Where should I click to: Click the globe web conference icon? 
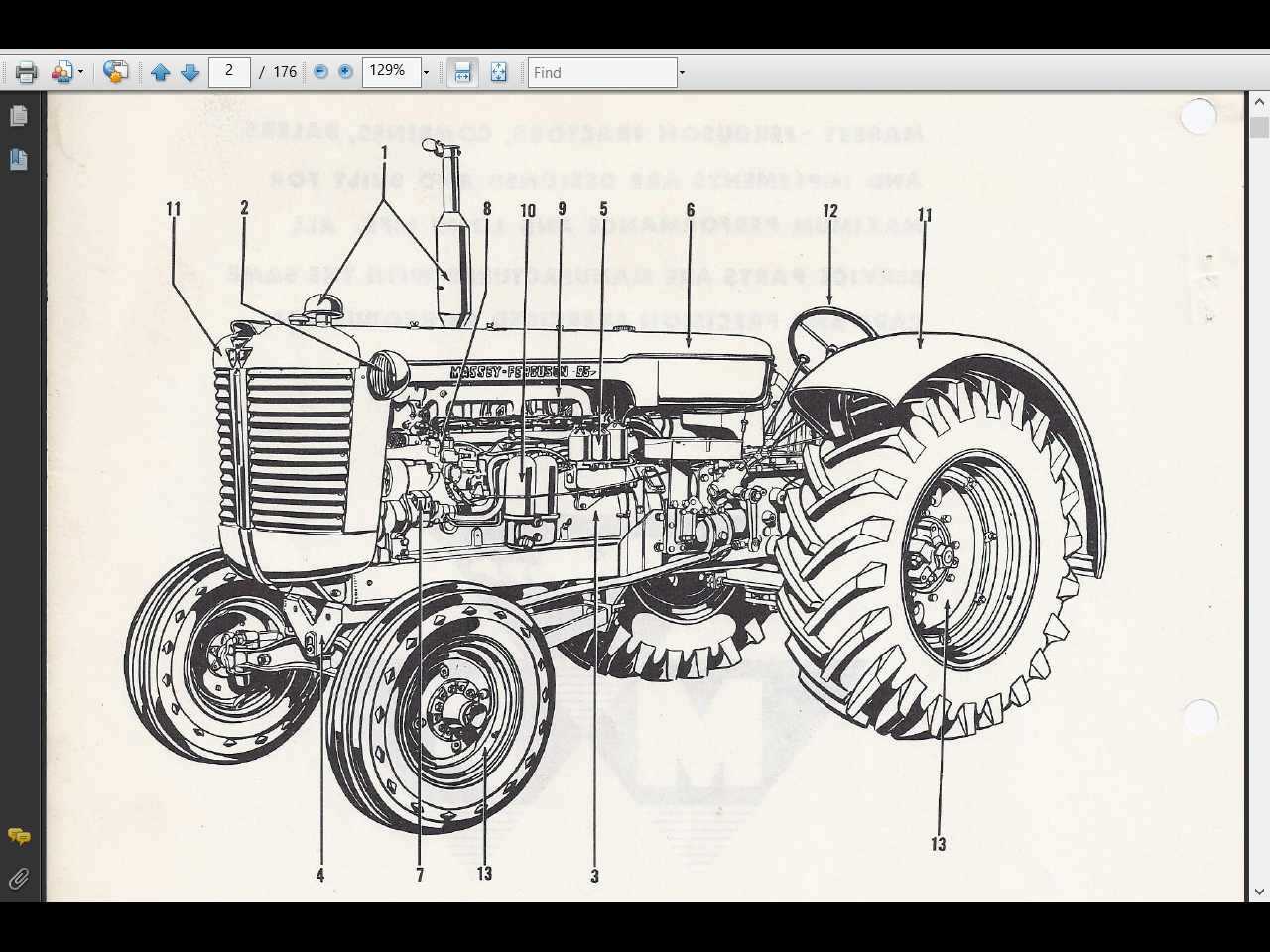pyautogui.click(x=115, y=72)
